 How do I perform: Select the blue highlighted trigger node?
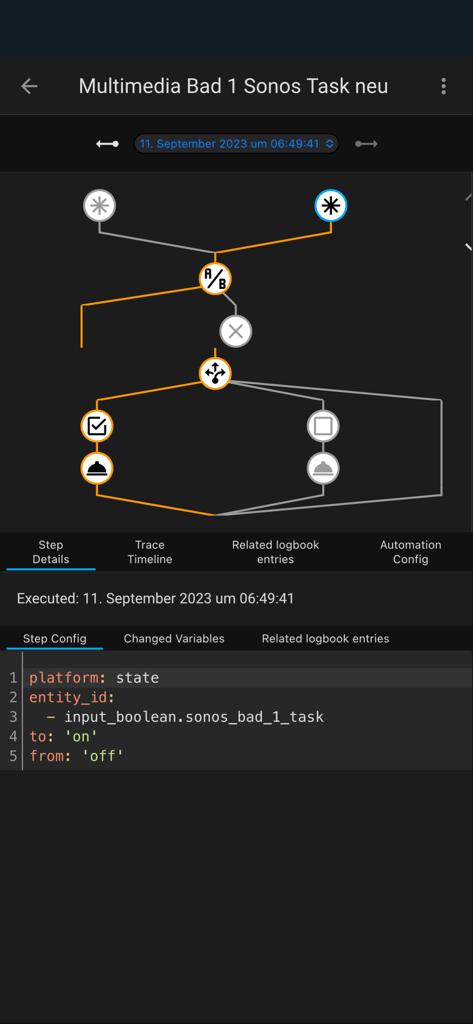331,206
